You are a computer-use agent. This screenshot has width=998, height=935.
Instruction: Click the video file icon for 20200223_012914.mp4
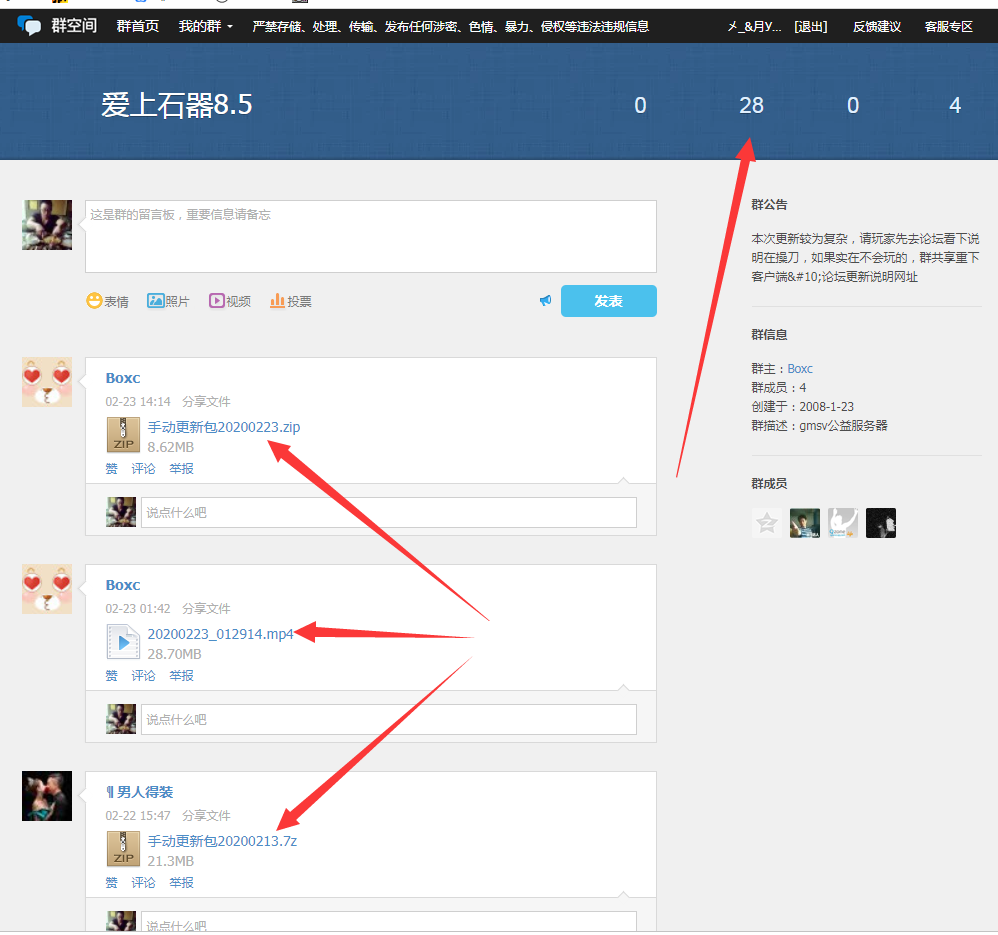[x=123, y=642]
